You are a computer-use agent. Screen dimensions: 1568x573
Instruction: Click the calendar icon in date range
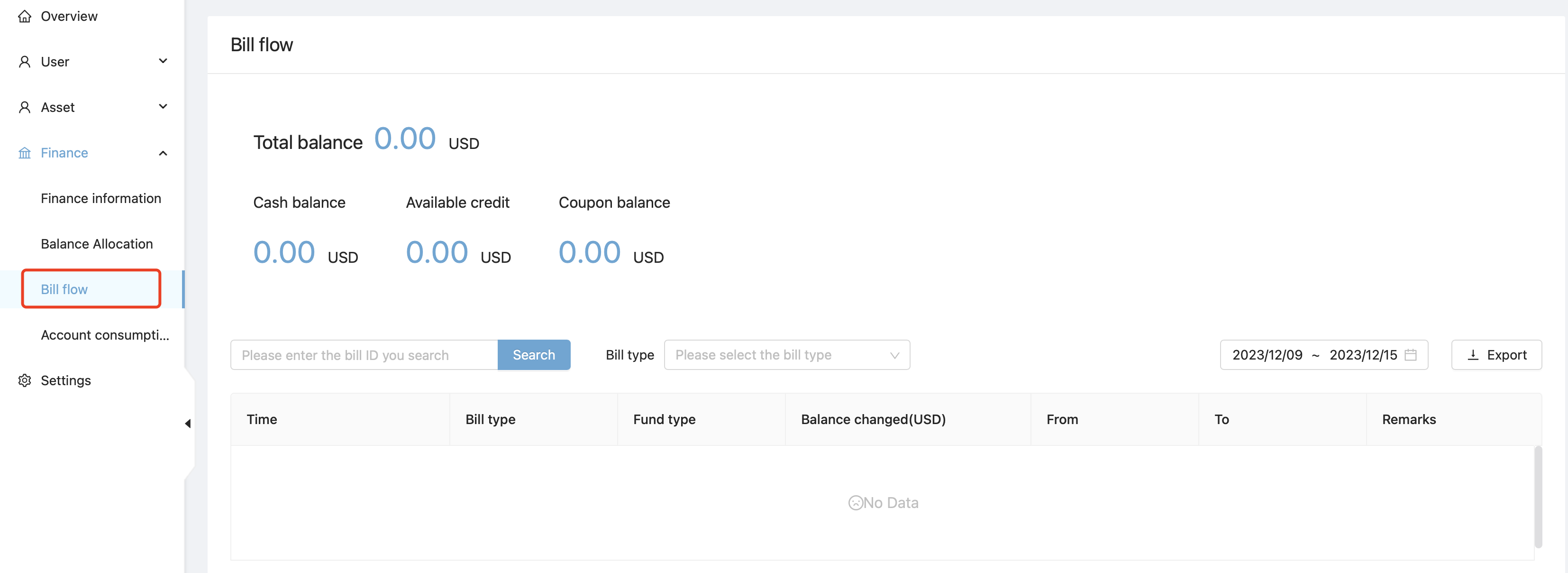[1410, 355]
